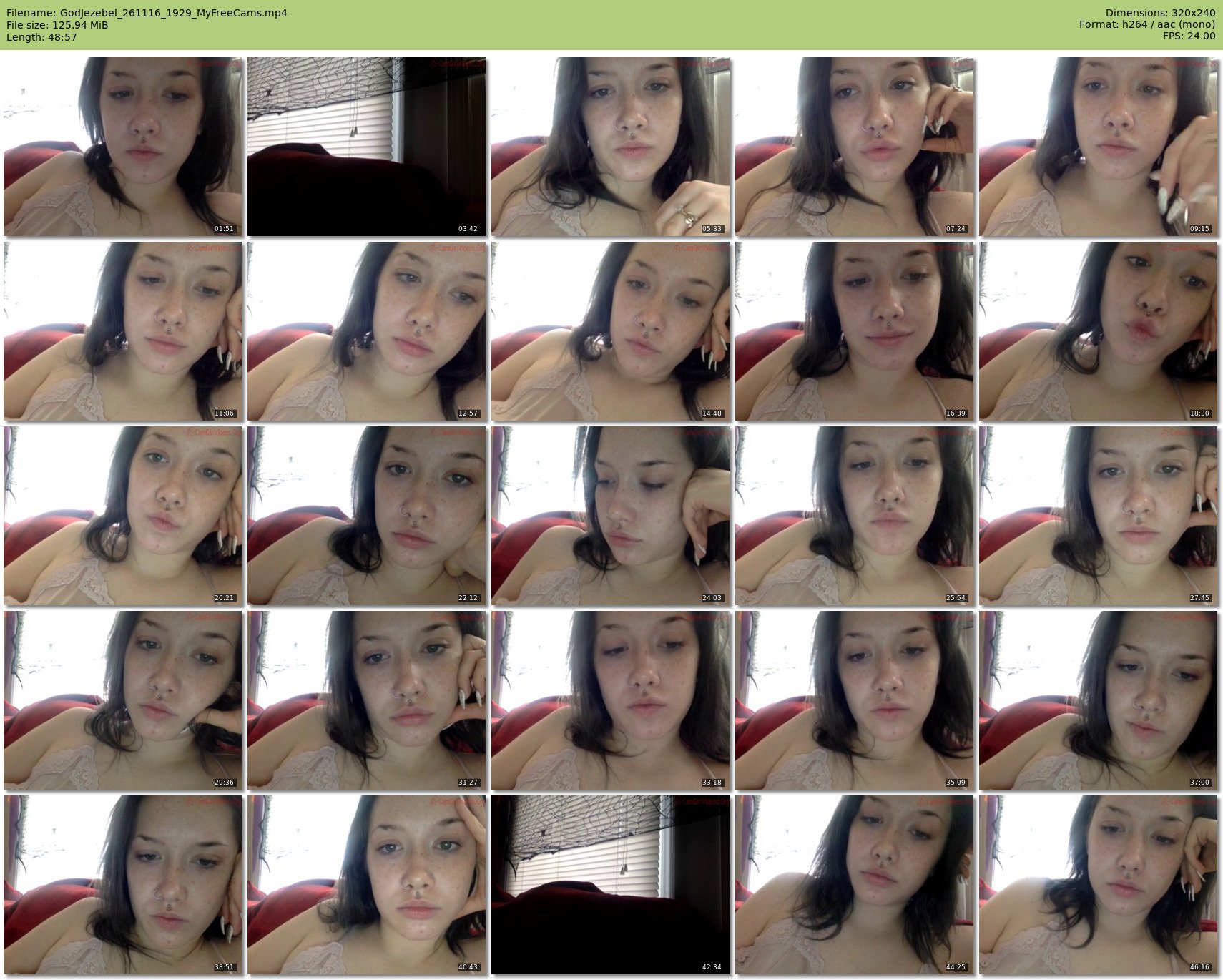Select the 27:45 frame
Image resolution: width=1223 pixels, height=980 pixels.
click(1098, 516)
